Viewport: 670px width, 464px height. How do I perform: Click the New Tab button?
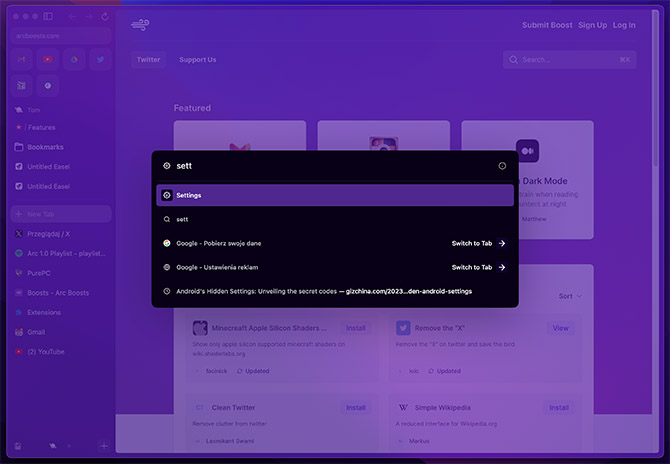coord(61,214)
